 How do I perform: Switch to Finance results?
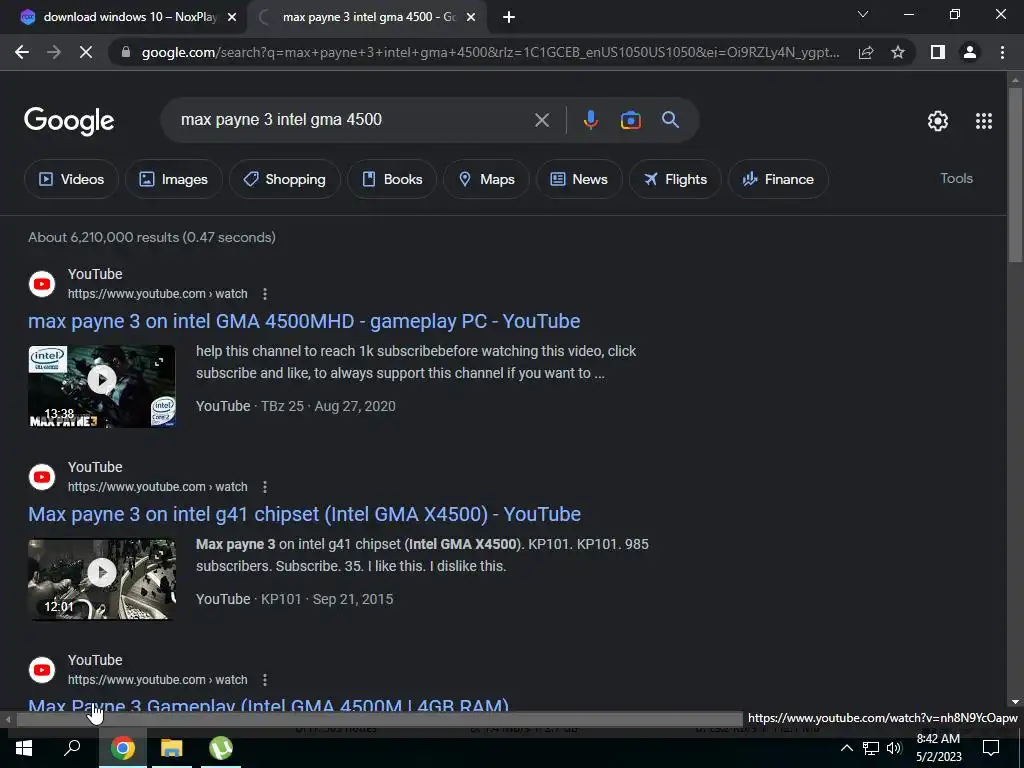[x=778, y=179]
